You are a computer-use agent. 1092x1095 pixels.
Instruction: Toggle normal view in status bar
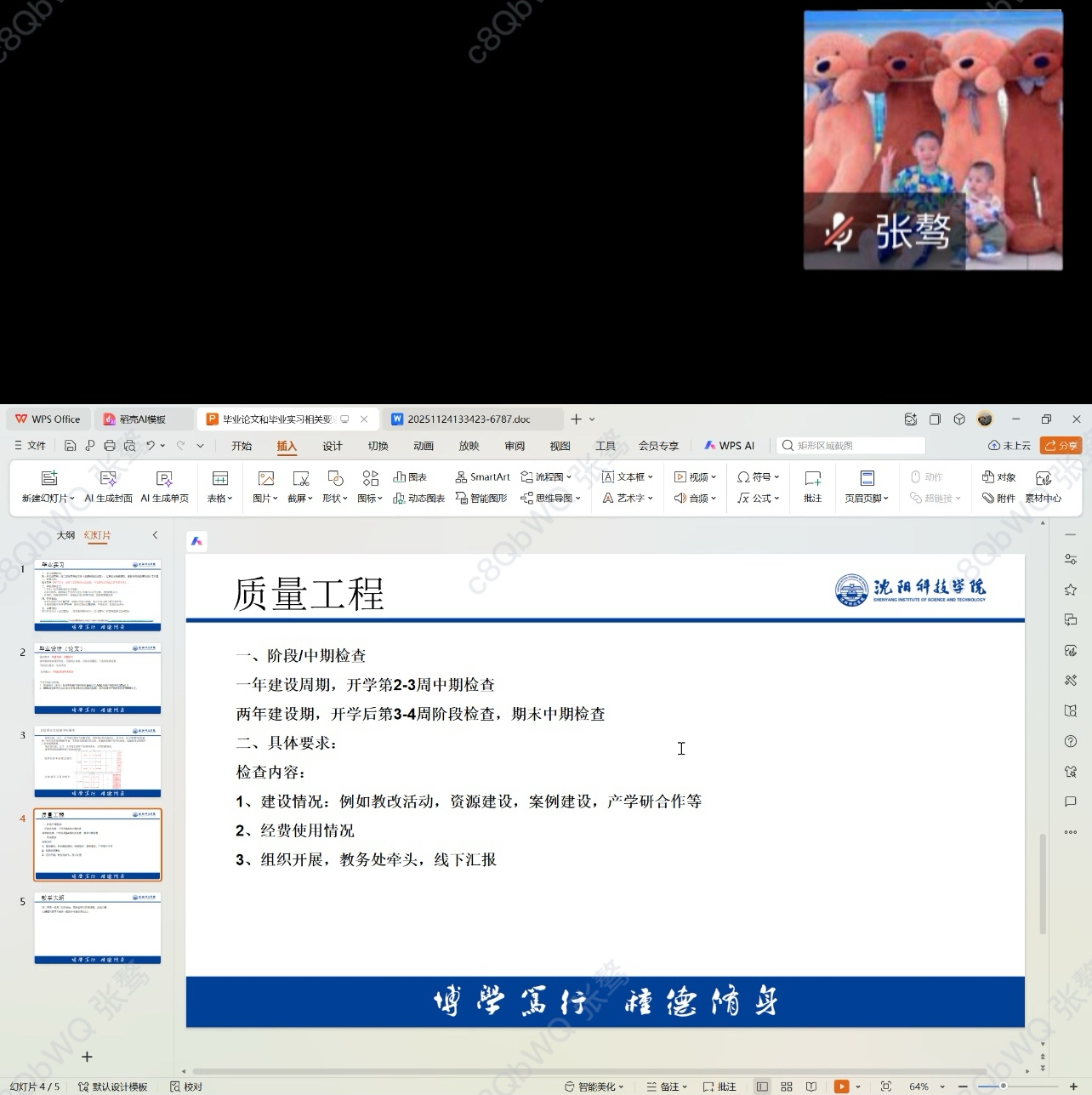point(762,1086)
